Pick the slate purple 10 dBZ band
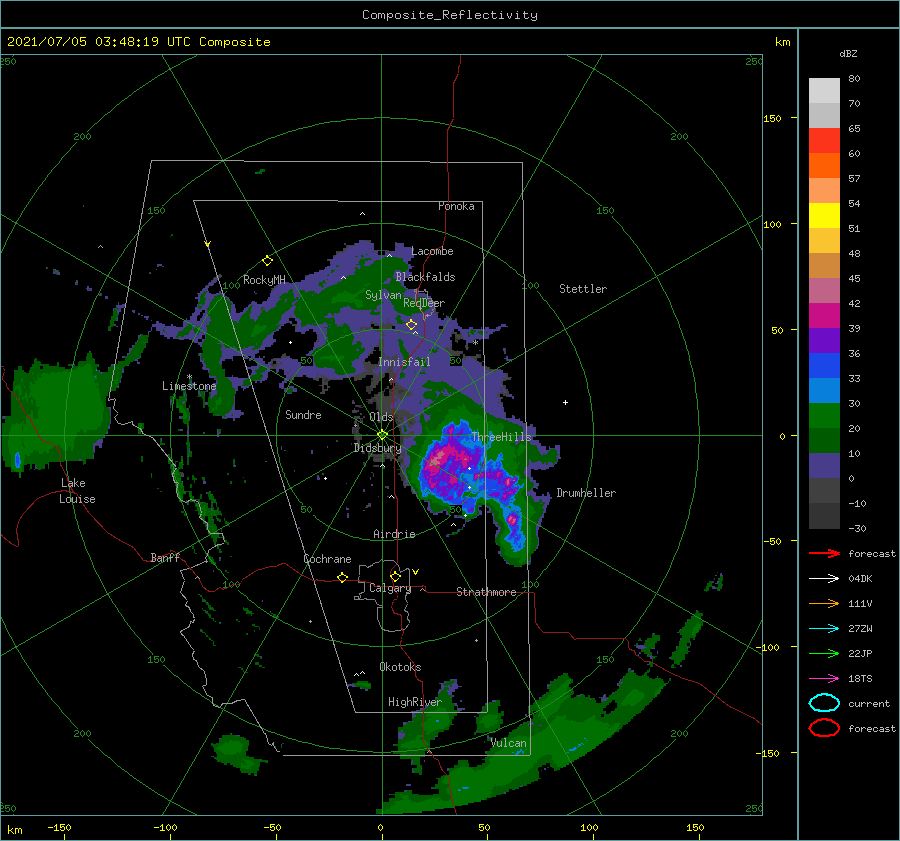900x841 pixels. (x=824, y=466)
